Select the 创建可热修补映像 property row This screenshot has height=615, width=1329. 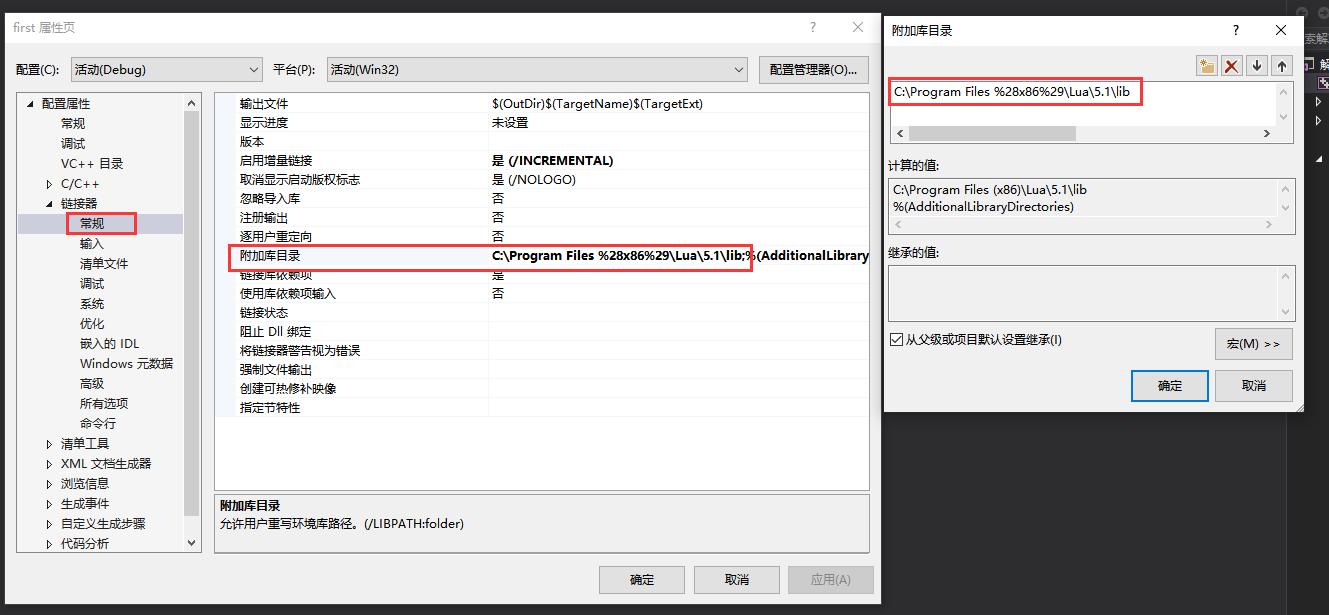(x=542, y=389)
